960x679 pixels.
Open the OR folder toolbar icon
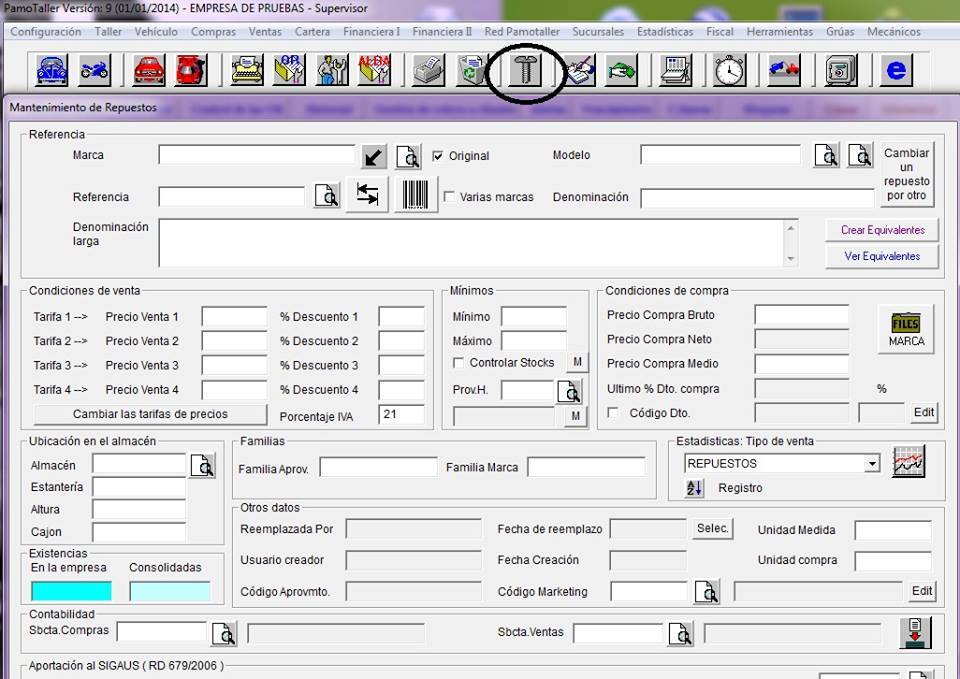click(290, 70)
